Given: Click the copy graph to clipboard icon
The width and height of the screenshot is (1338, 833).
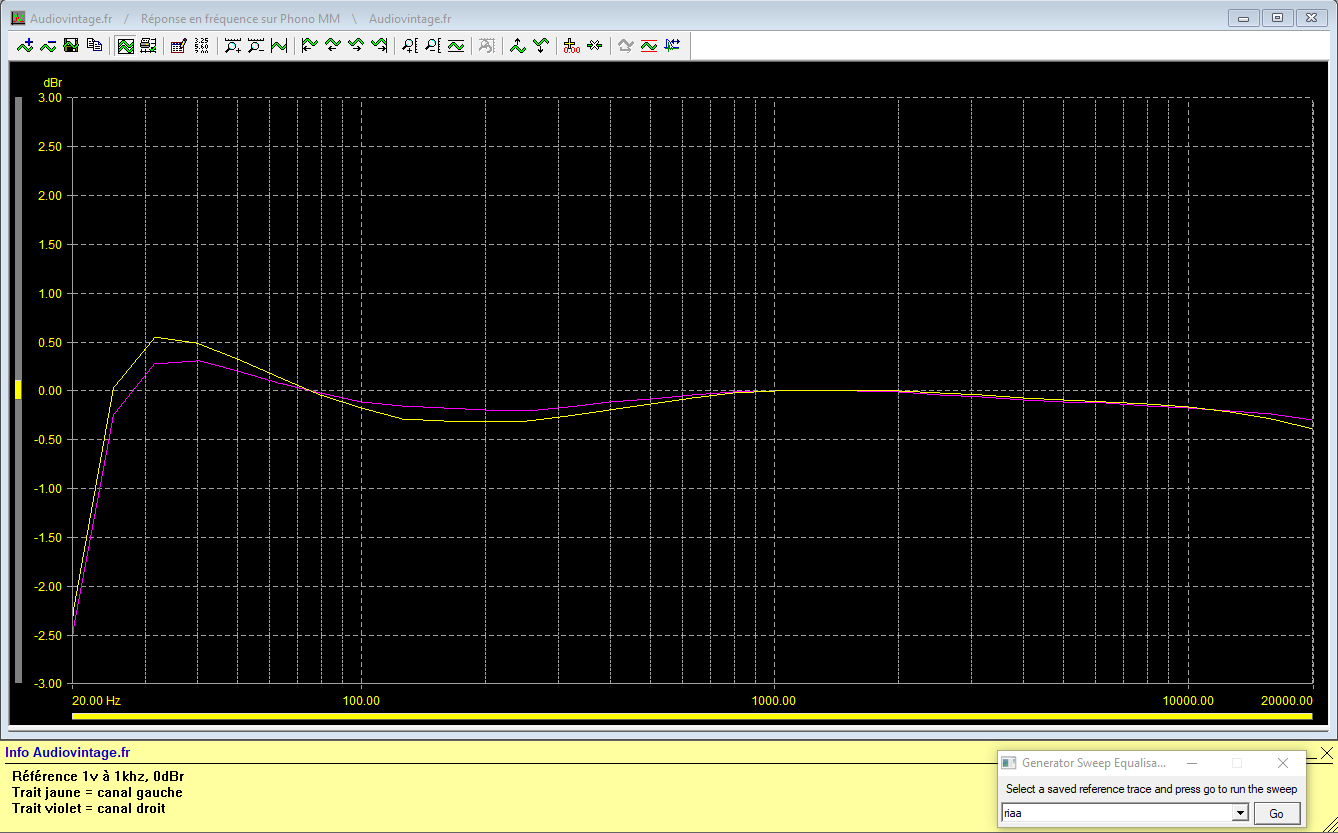Looking at the screenshot, I should coord(94,45).
